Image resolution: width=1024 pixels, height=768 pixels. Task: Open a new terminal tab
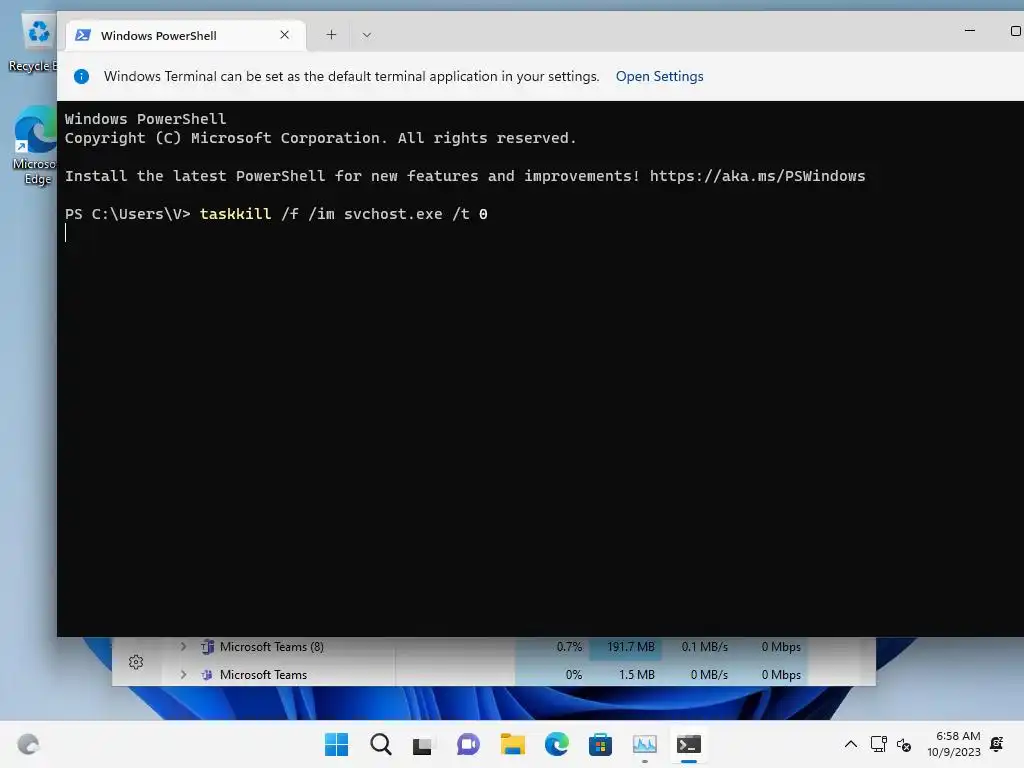[x=332, y=35]
